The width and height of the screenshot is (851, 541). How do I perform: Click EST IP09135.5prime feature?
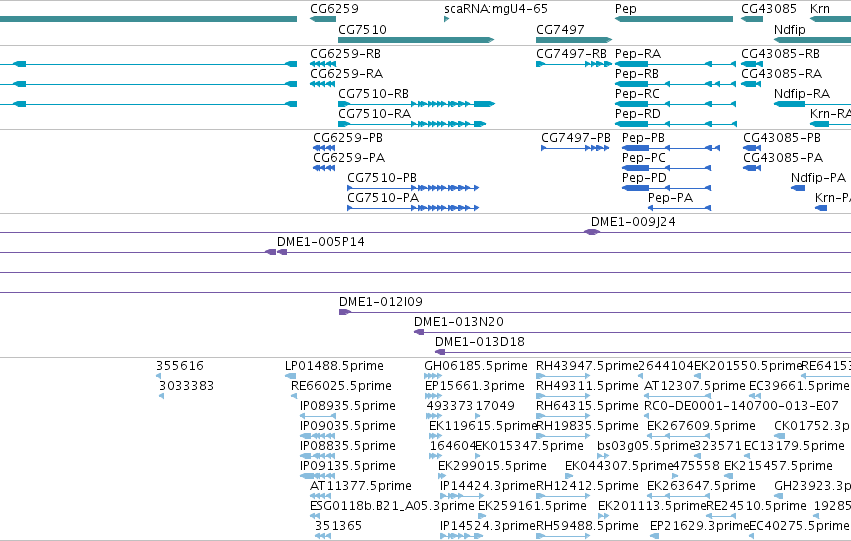pos(317,476)
